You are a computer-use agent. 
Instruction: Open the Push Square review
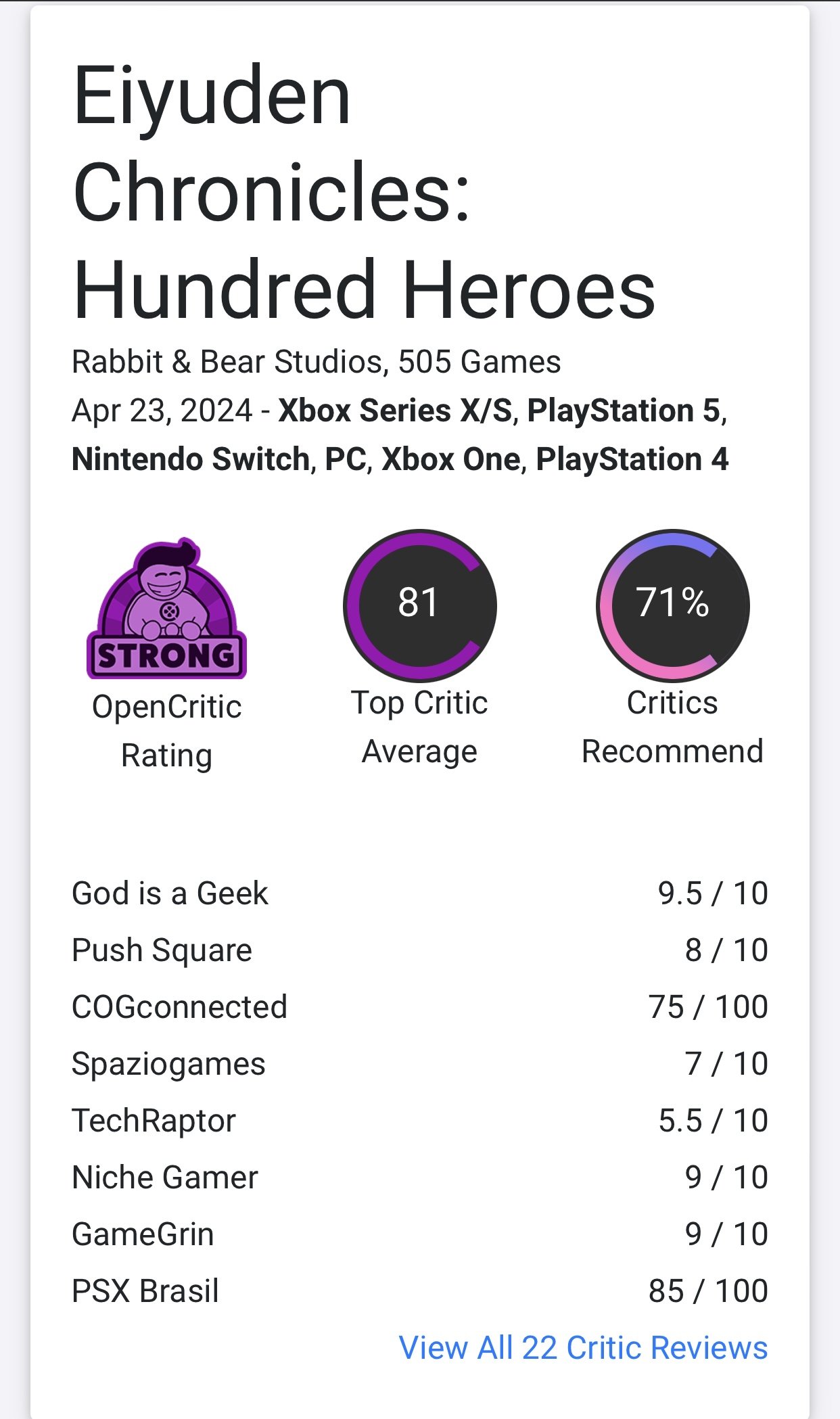[x=162, y=950]
